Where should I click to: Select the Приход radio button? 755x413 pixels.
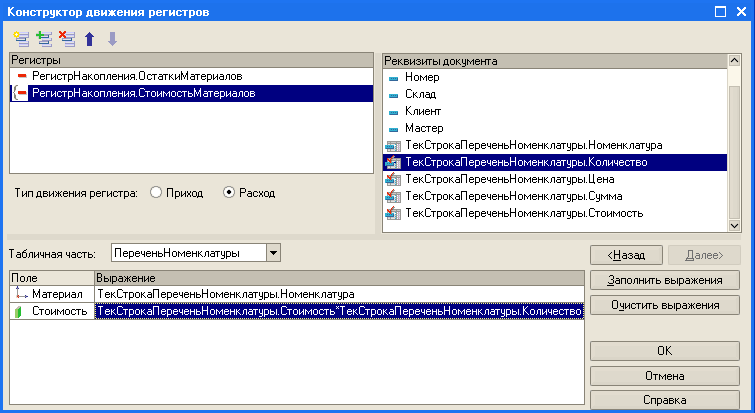tap(156, 192)
